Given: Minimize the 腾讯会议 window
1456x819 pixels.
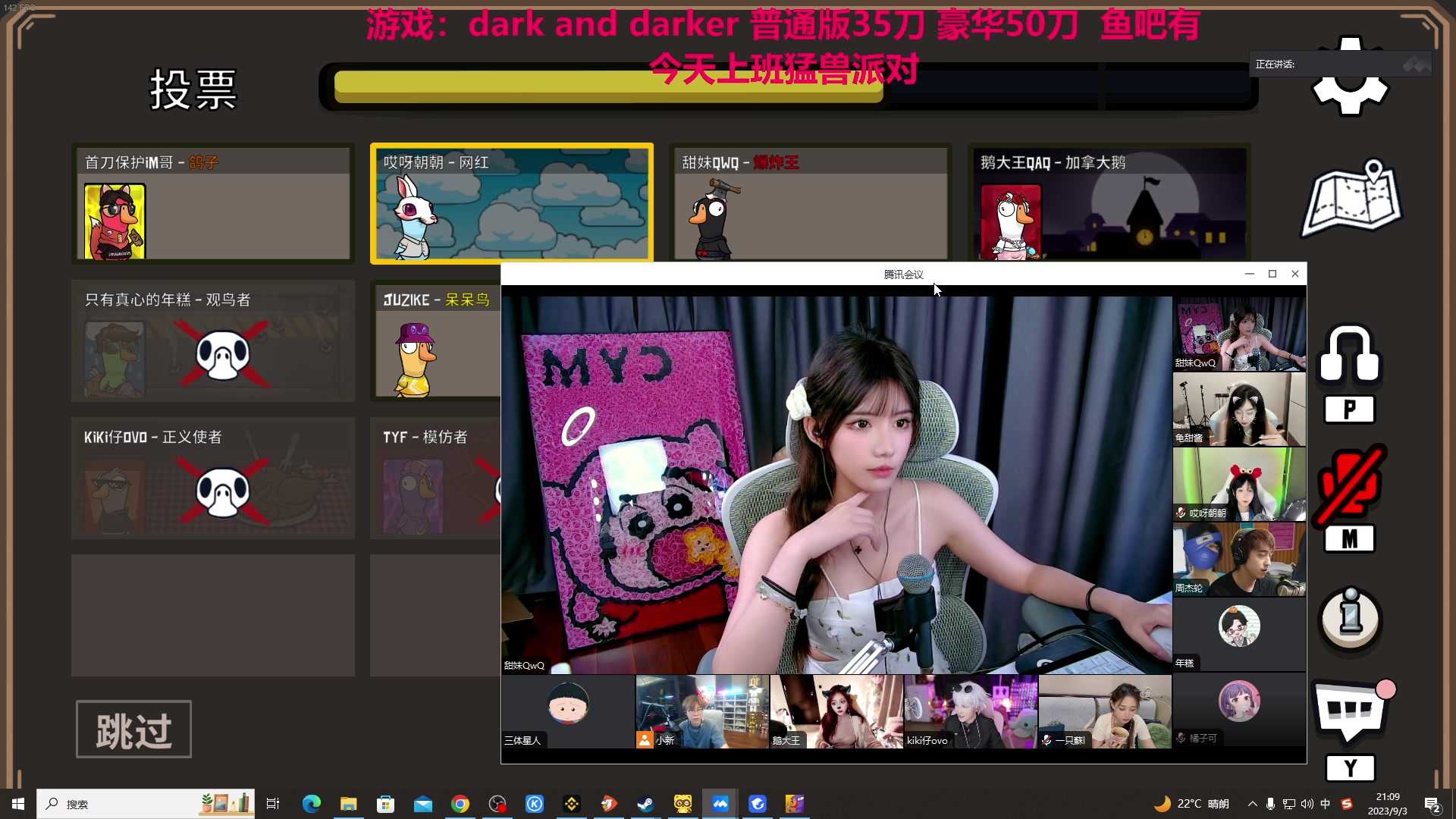Looking at the screenshot, I should click(x=1250, y=274).
